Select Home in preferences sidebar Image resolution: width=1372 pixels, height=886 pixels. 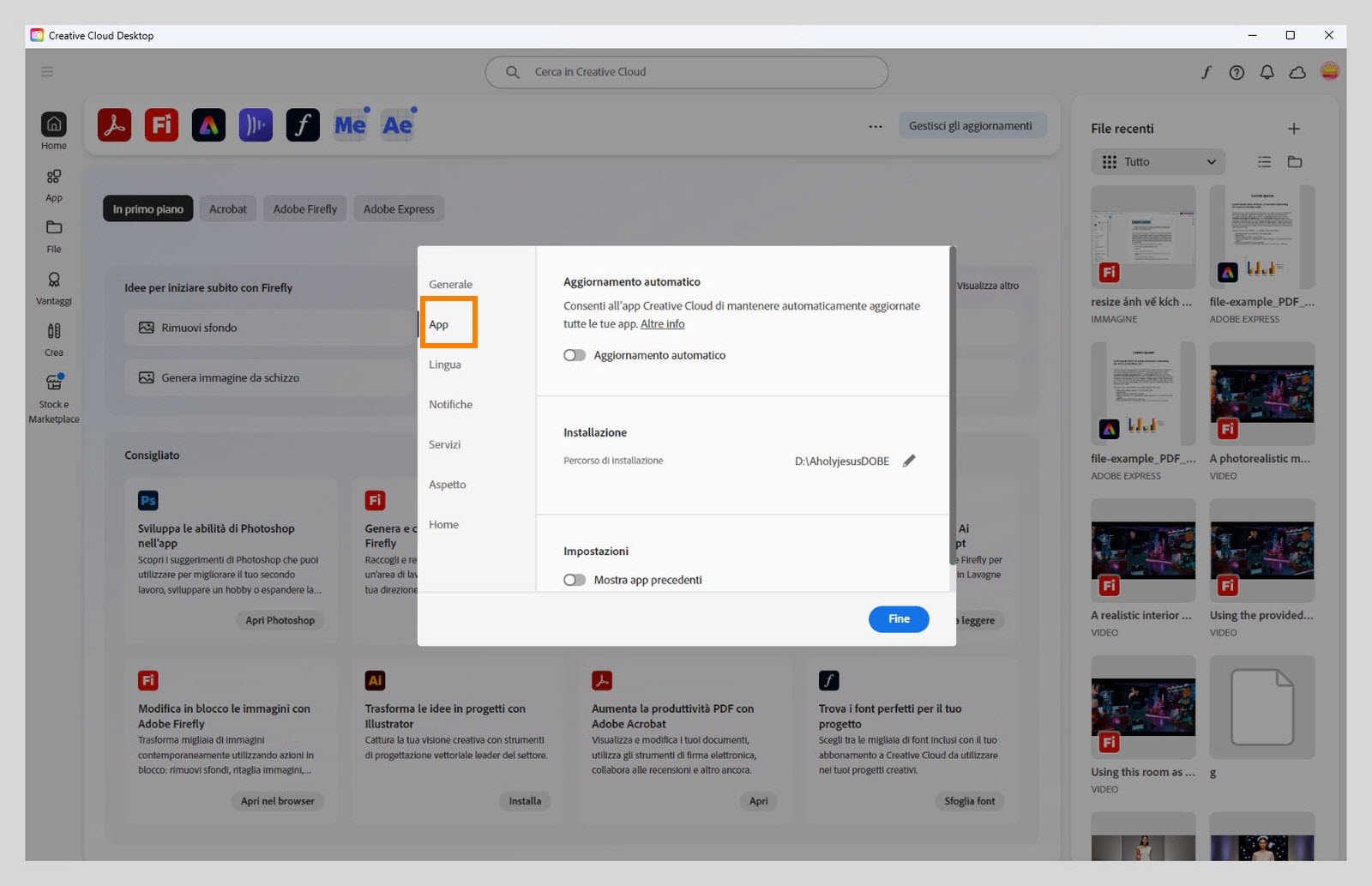pyautogui.click(x=443, y=525)
